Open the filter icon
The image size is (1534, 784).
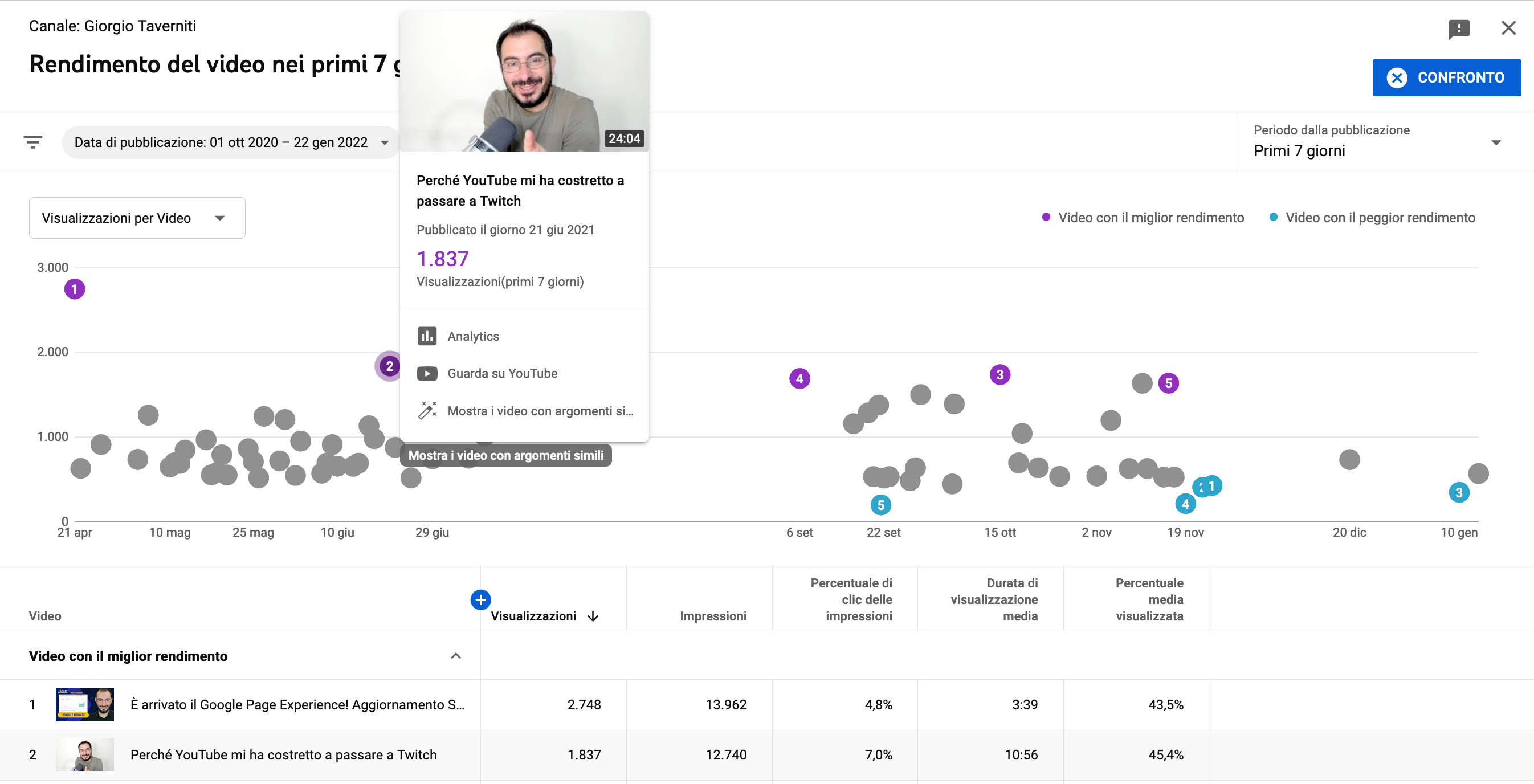[32, 142]
